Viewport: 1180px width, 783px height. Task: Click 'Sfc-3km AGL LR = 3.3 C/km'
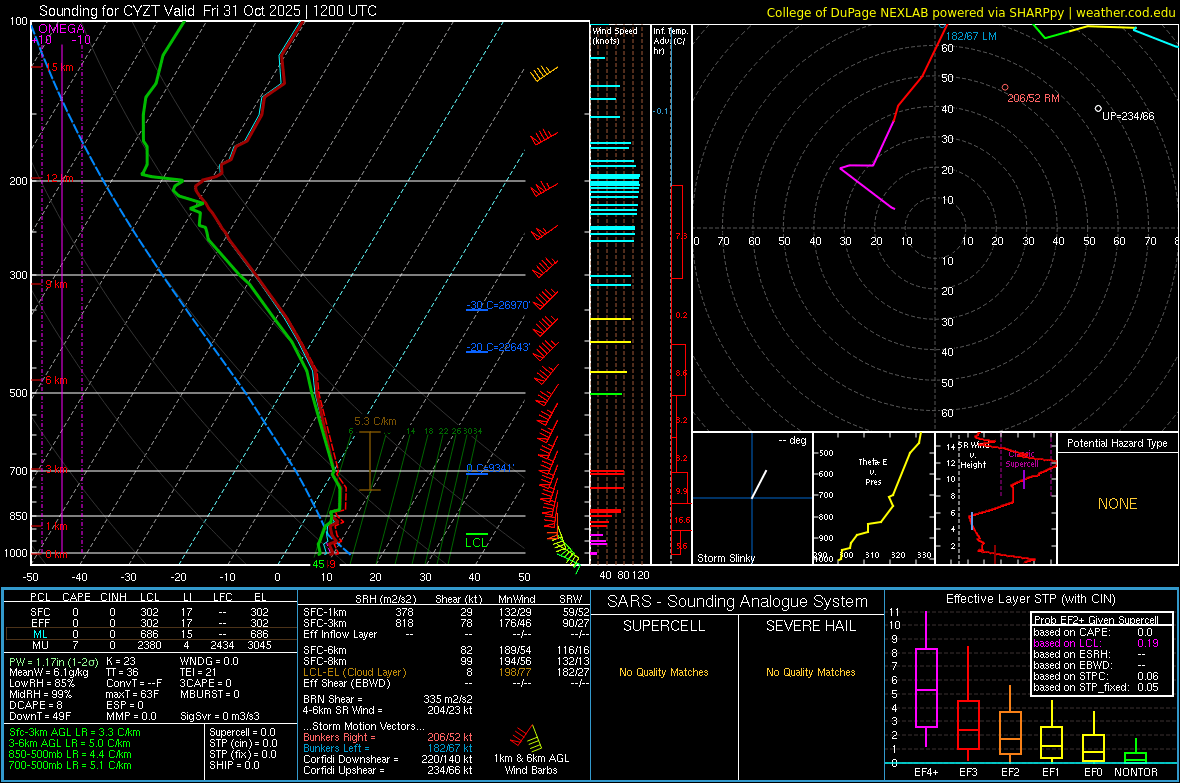75,732
